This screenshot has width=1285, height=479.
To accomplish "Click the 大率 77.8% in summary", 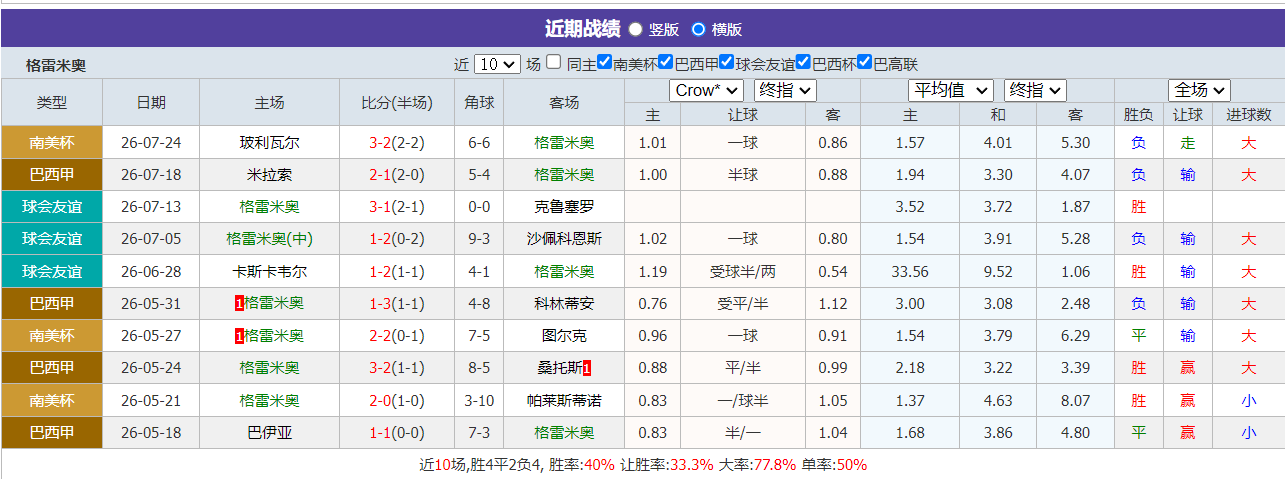I will tap(774, 465).
